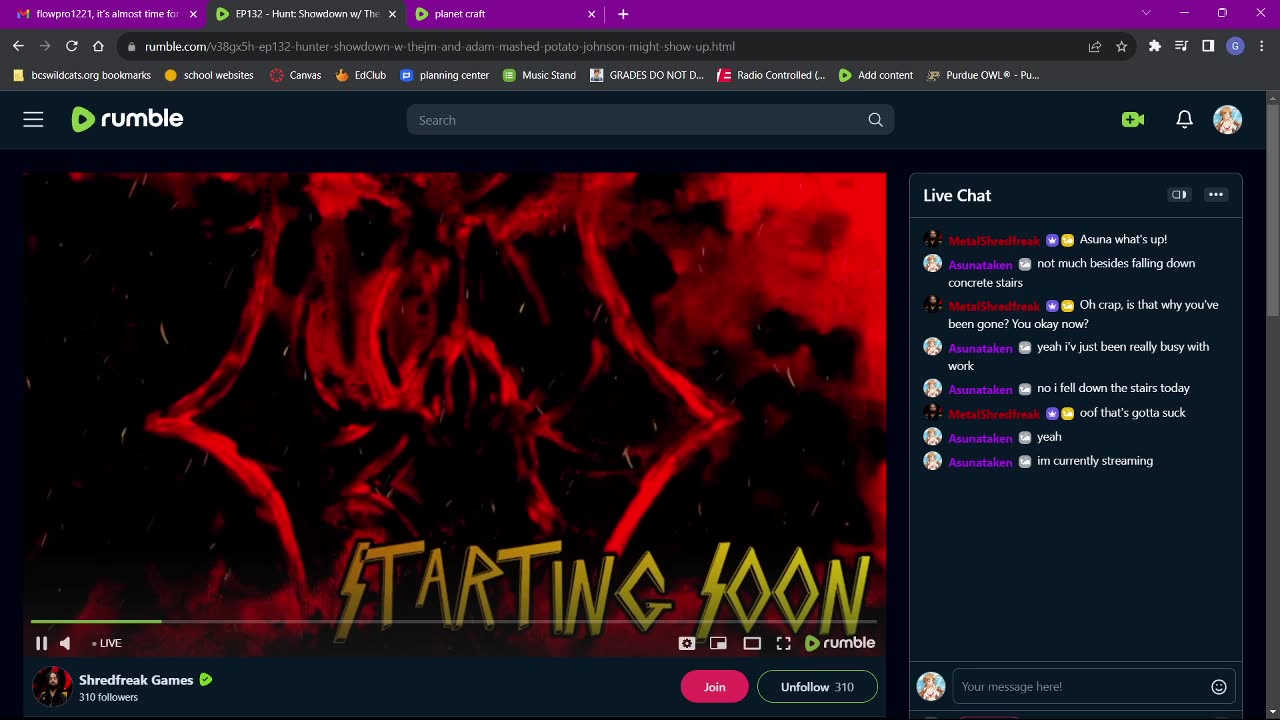Open the notifications bell
Viewport: 1280px width, 720px height.
(x=1184, y=120)
